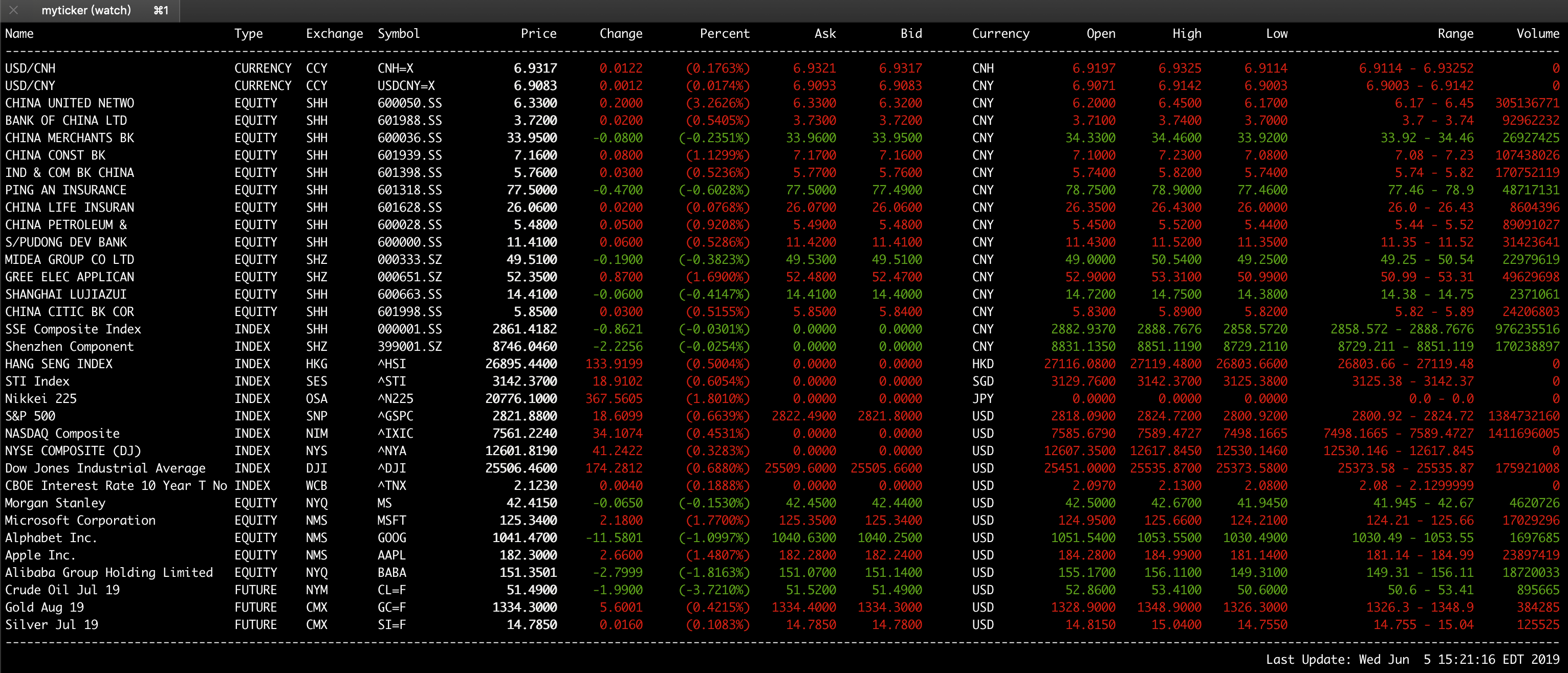The image size is (1568, 673).
Task: Click the Percent column header
Action: [x=724, y=33]
